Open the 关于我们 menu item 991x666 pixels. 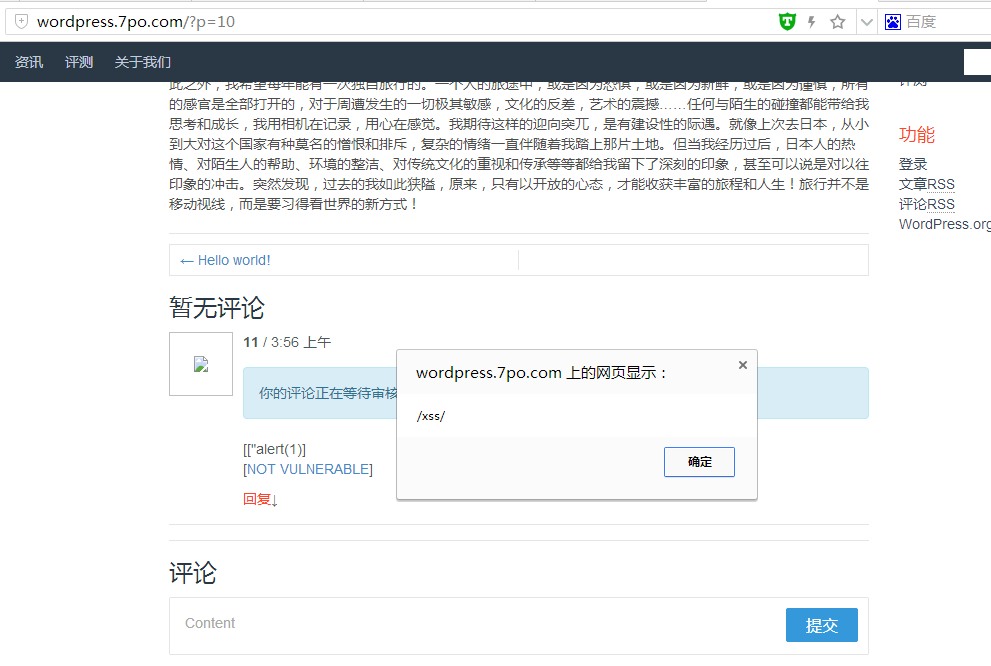tap(143, 62)
